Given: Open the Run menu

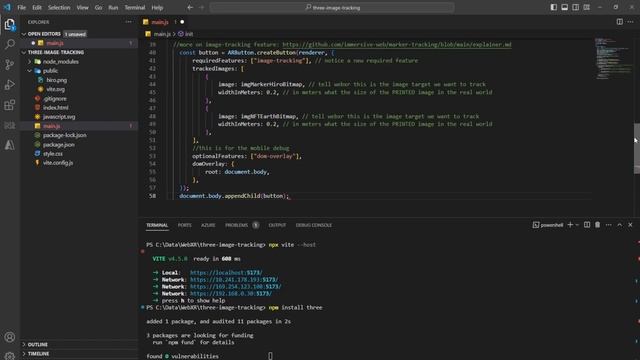Looking at the screenshot, I should [x=113, y=7].
